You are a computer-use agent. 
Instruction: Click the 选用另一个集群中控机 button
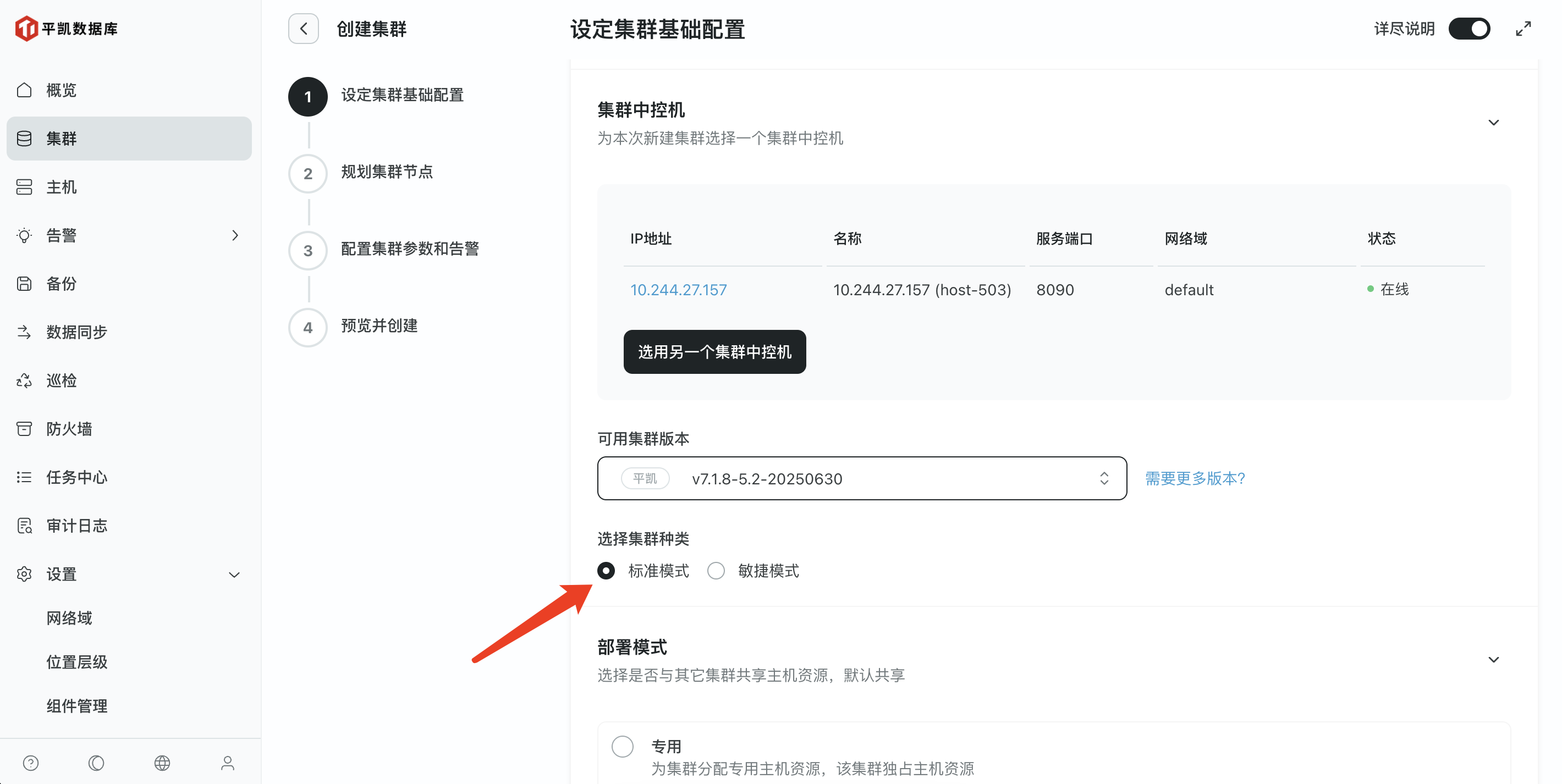pos(714,352)
